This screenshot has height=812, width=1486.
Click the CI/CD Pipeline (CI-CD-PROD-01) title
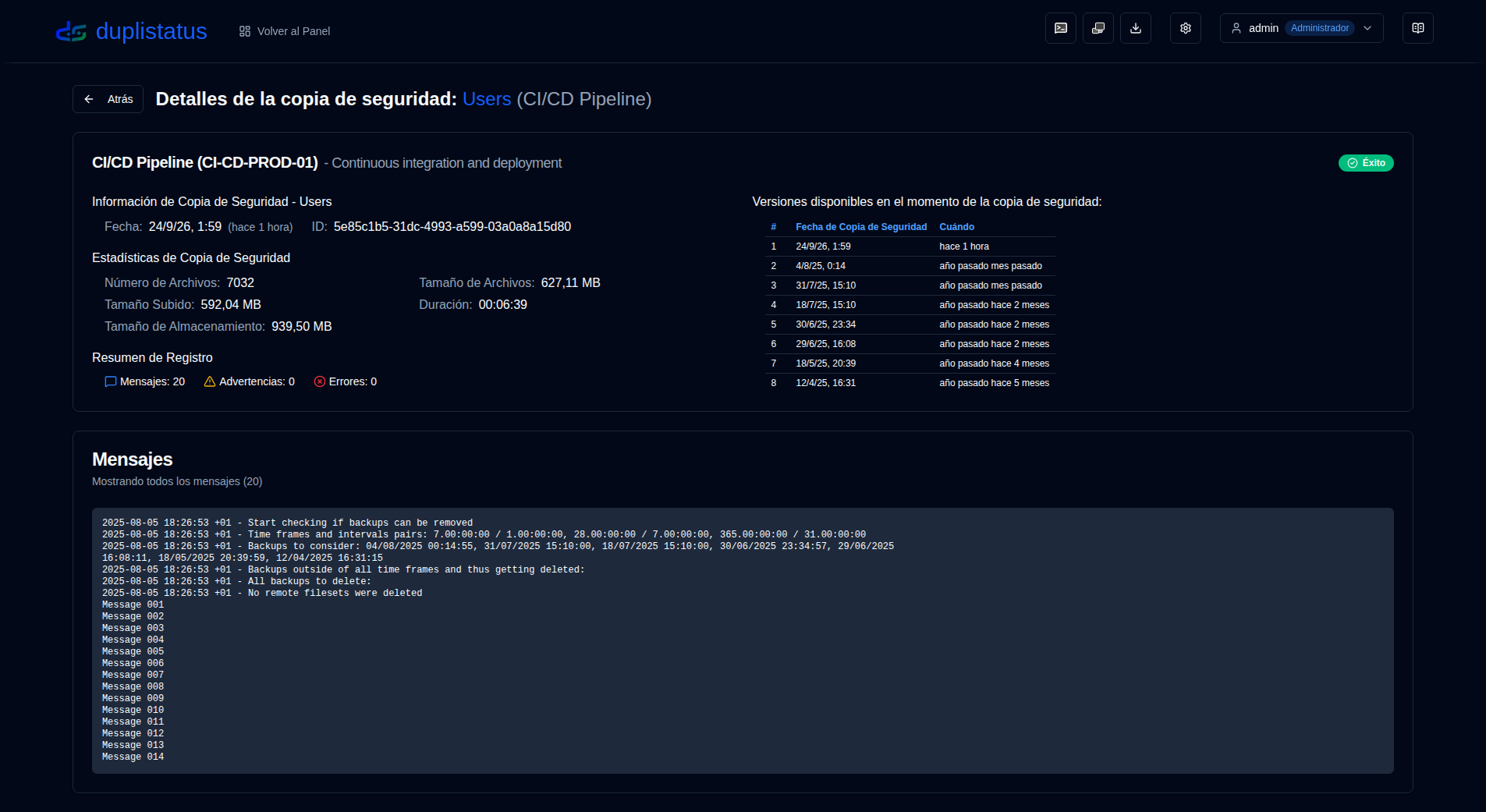[205, 162]
